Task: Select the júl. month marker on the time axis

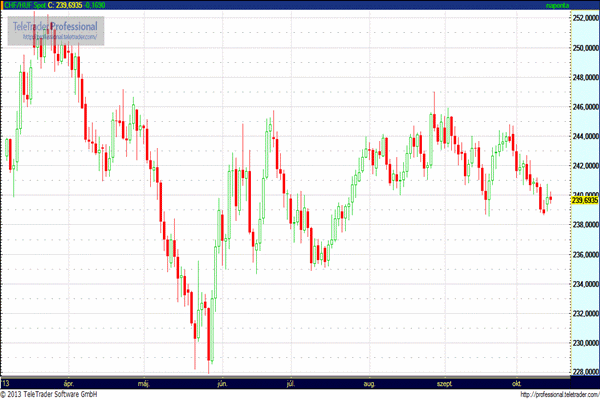Action: (x=293, y=383)
